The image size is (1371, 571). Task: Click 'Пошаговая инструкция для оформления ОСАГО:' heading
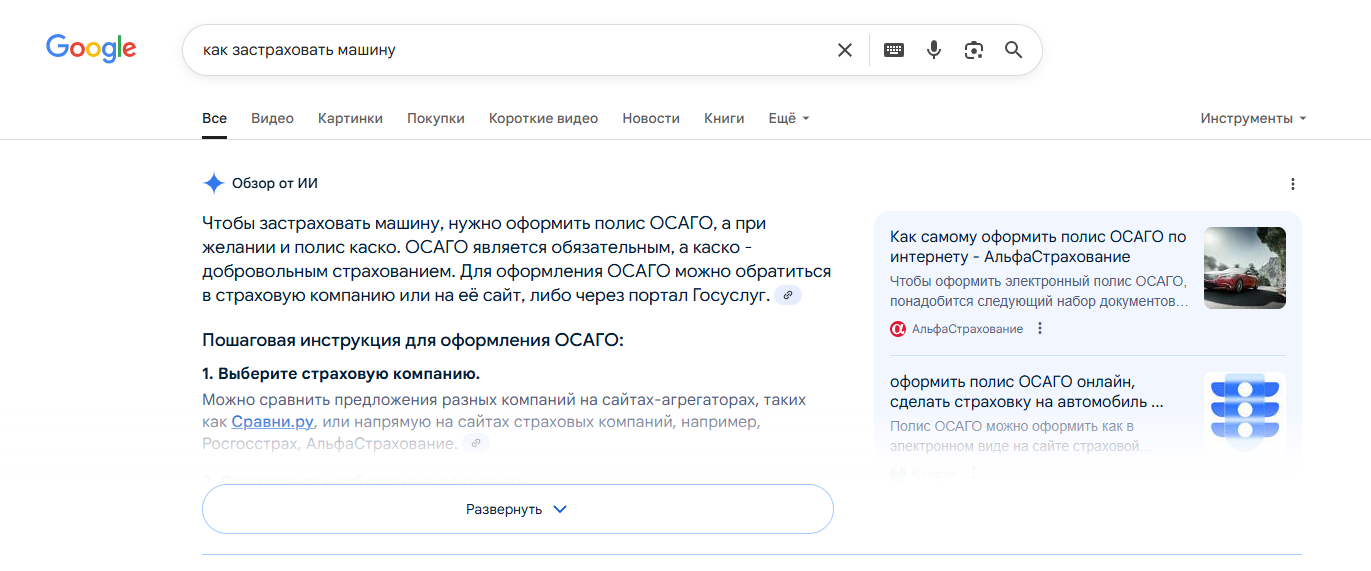tap(413, 340)
